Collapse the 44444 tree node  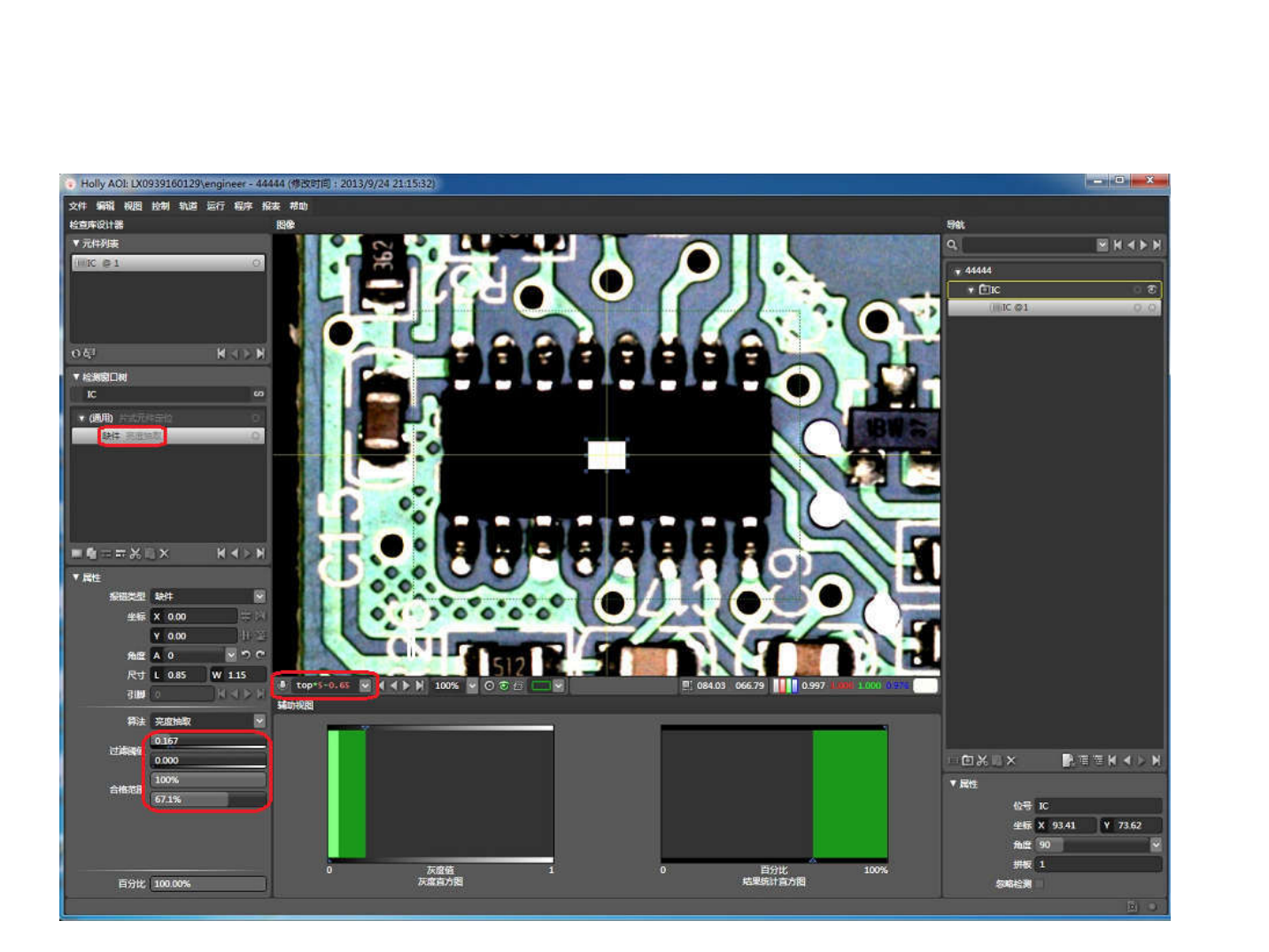(x=957, y=271)
